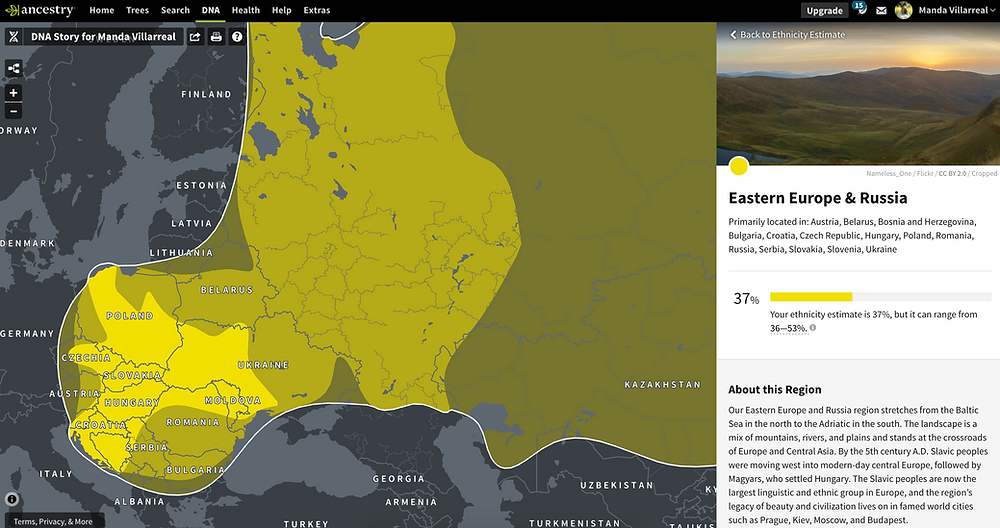Viewport: 1000px width, 528px height.
Task: Click the HUNGARY map label
Action: tap(132, 402)
